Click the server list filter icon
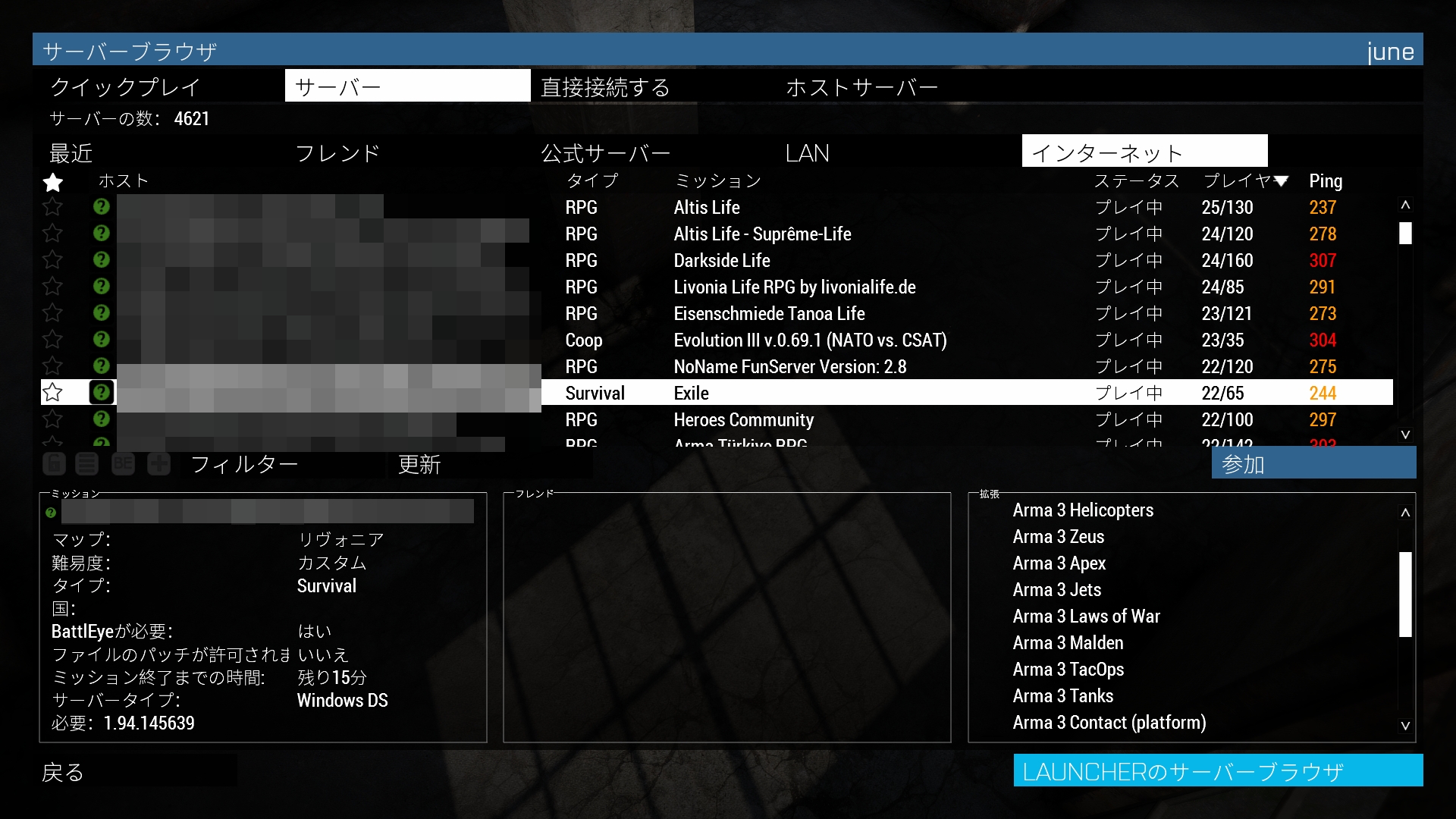This screenshot has height=819, width=1456. (87, 464)
